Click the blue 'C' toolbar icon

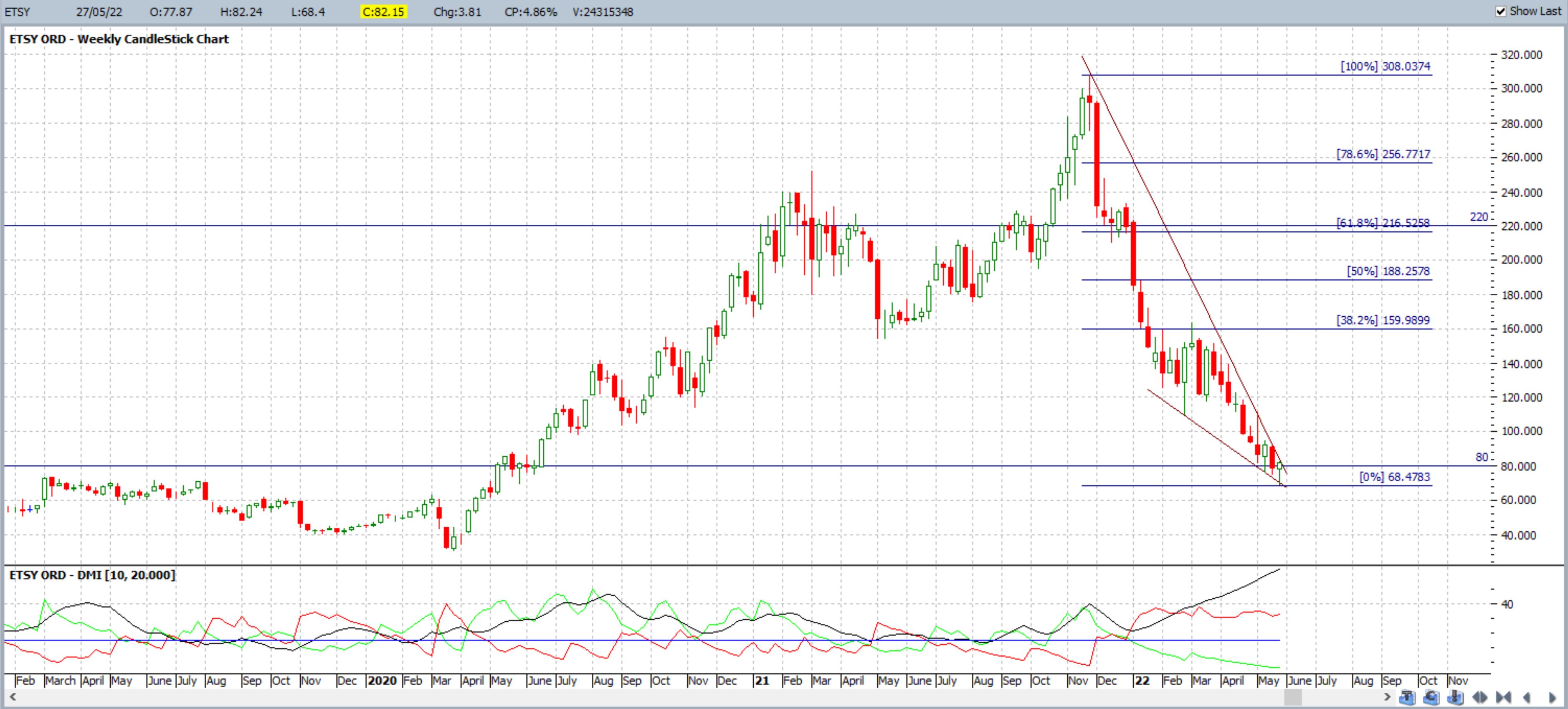click(1431, 697)
